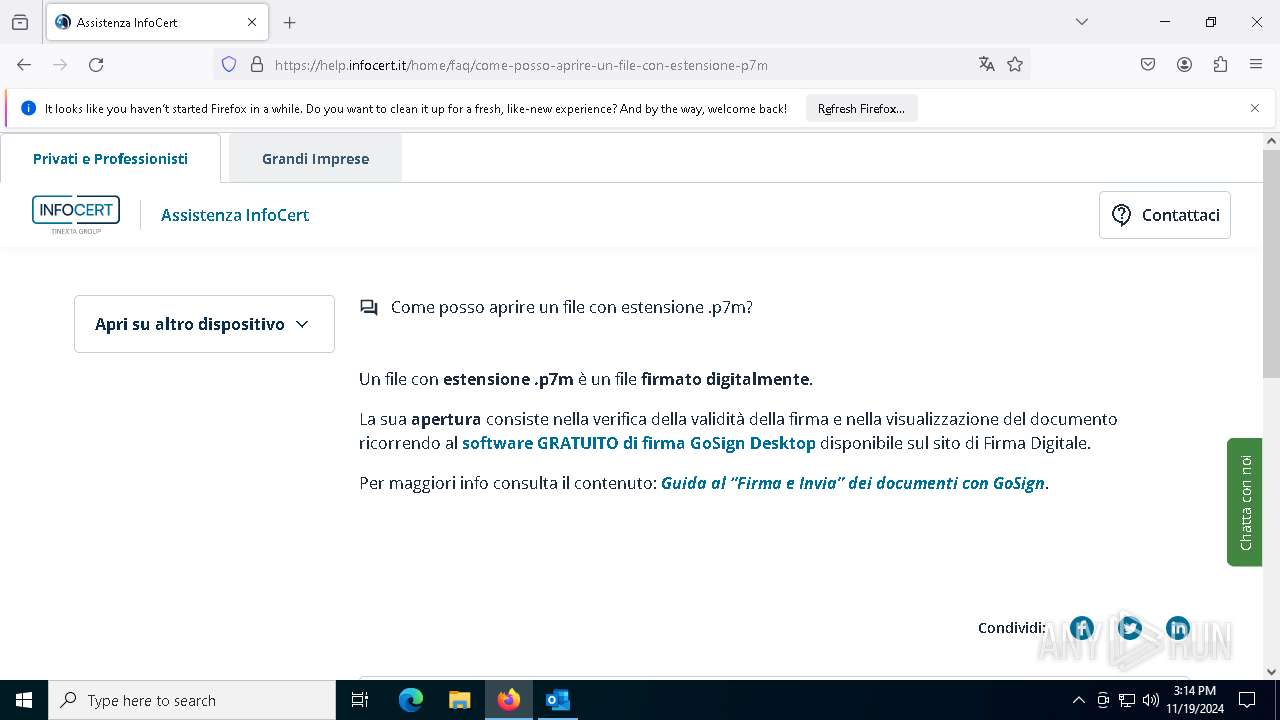
Task: Open the list all tabs dropdown
Action: [1081, 22]
